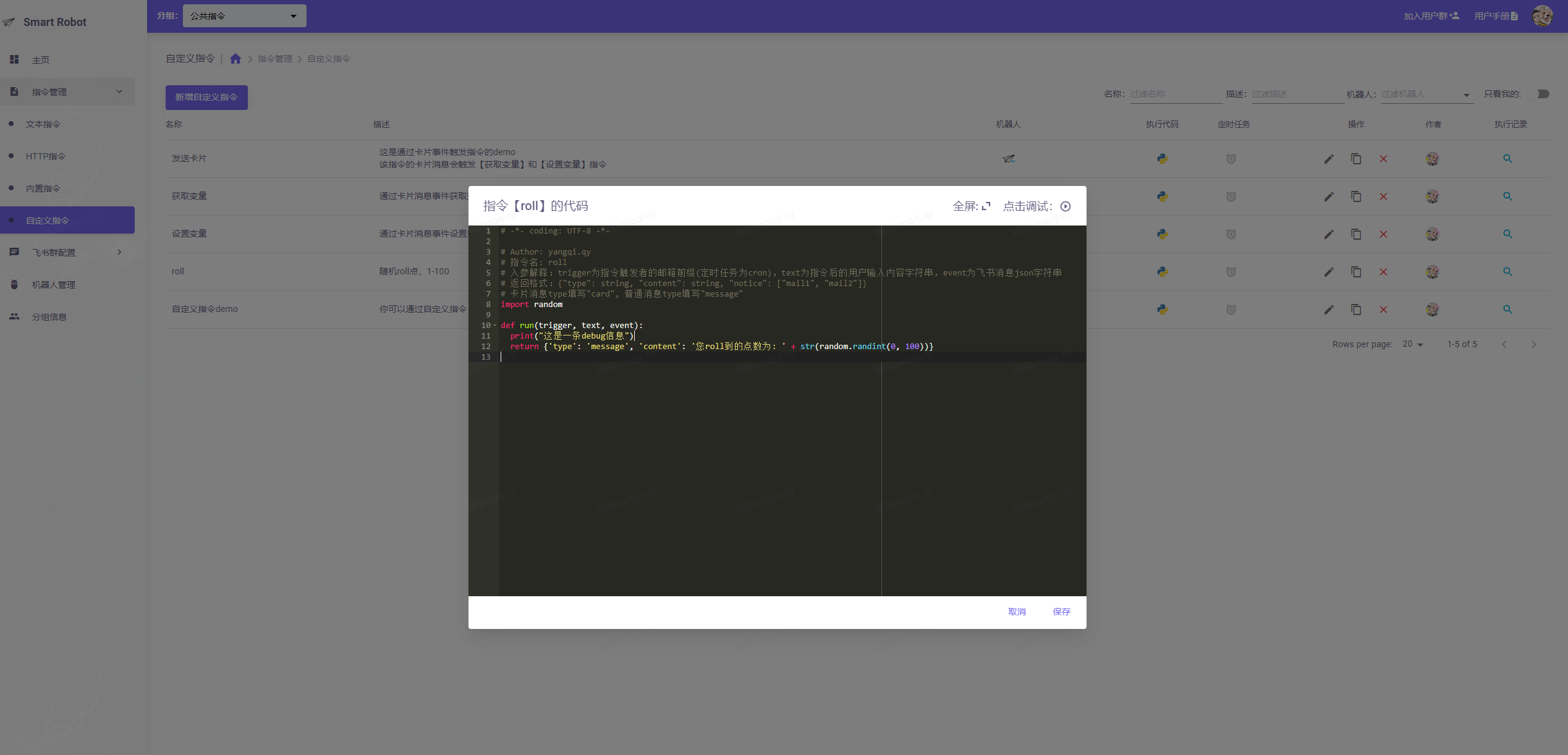Click 取消 to cancel the dialog
The image size is (1568, 755).
[1017, 612]
